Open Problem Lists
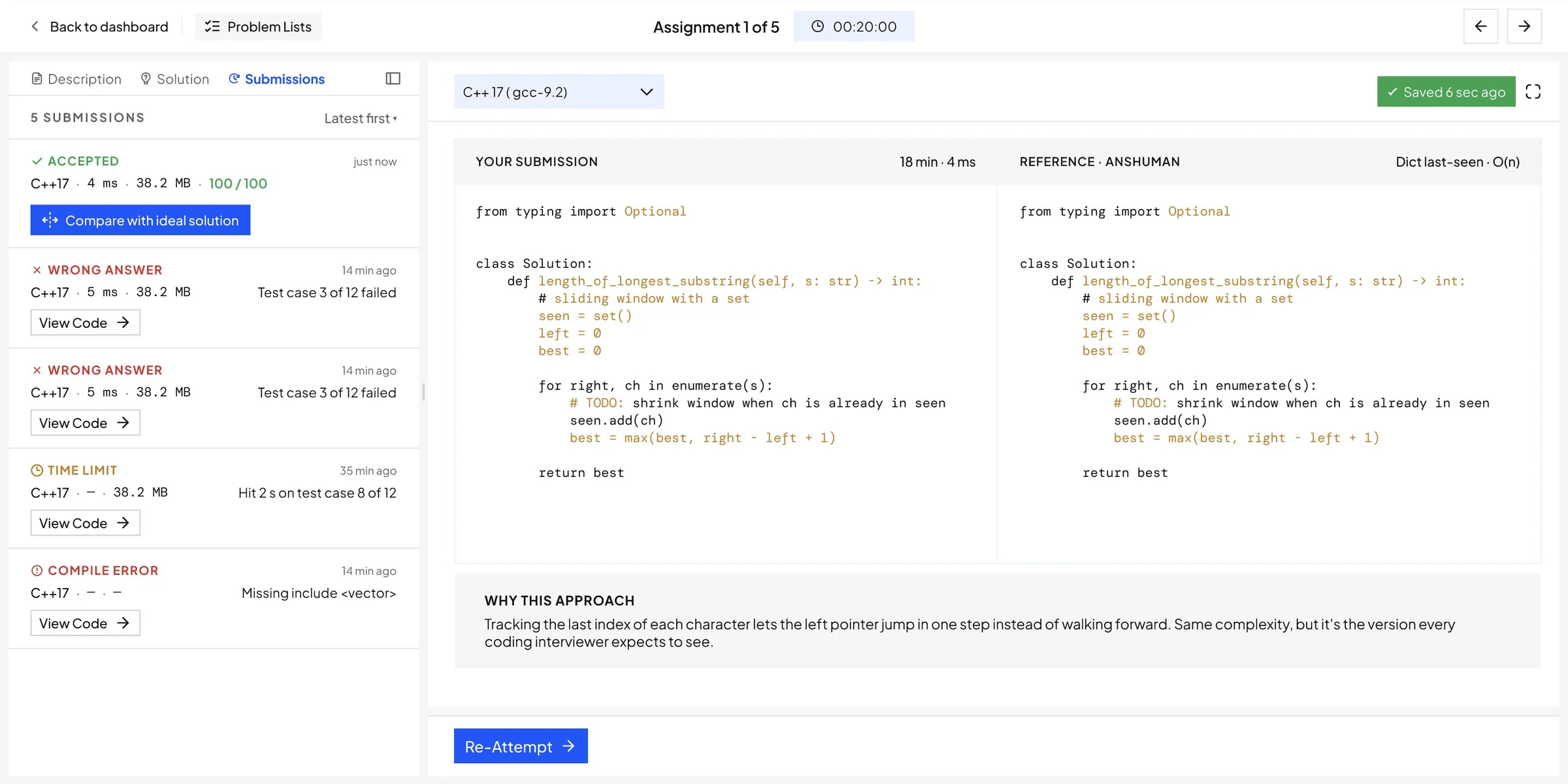The width and height of the screenshot is (1568, 784). (258, 27)
